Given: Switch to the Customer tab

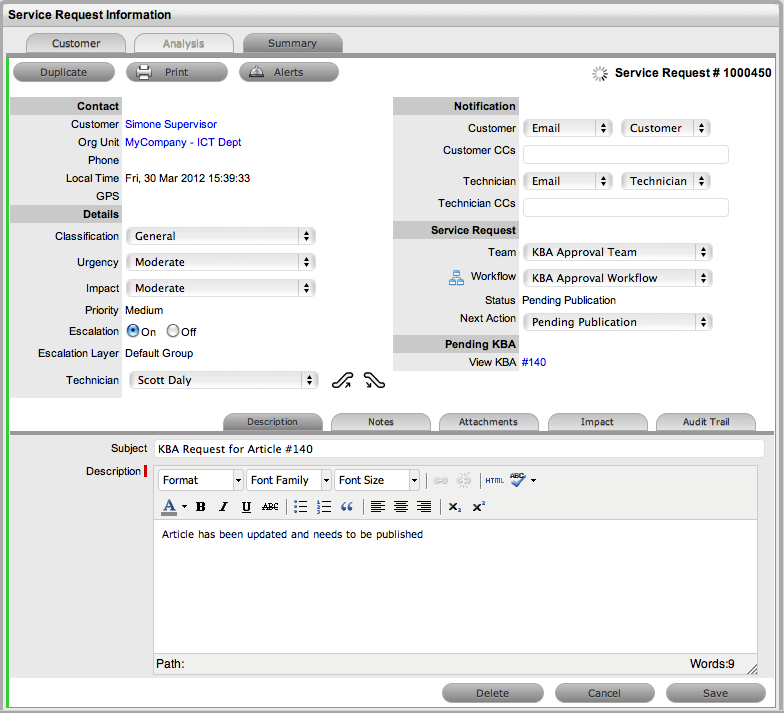Looking at the screenshot, I should (x=76, y=44).
